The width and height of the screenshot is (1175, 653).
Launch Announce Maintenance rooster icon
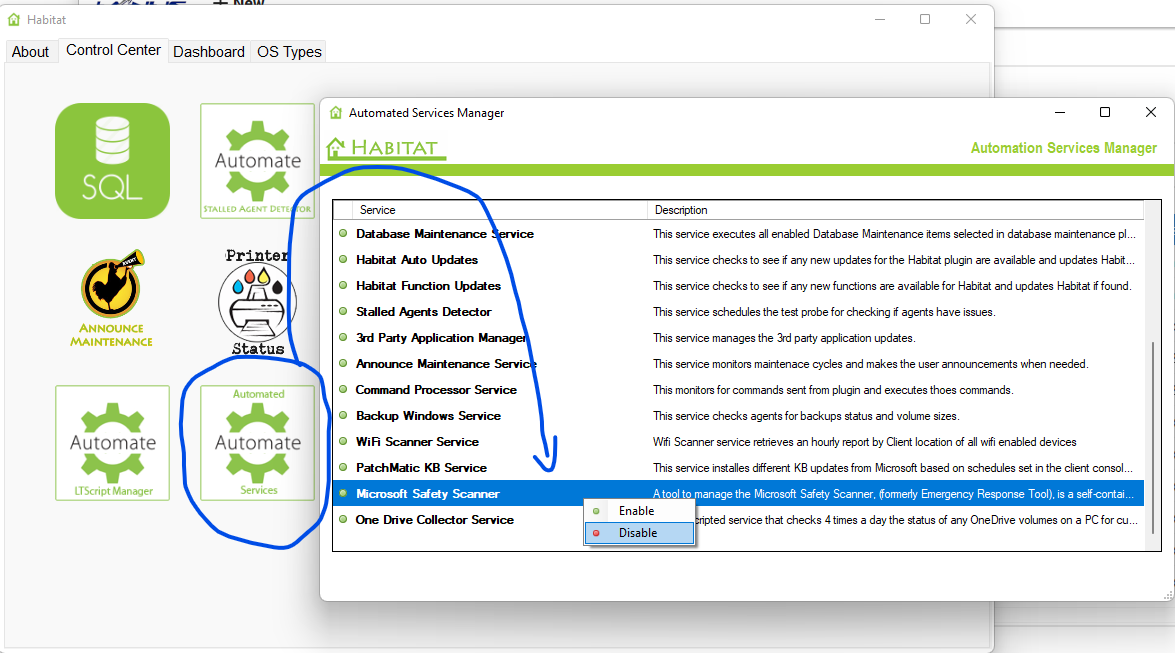point(112,298)
